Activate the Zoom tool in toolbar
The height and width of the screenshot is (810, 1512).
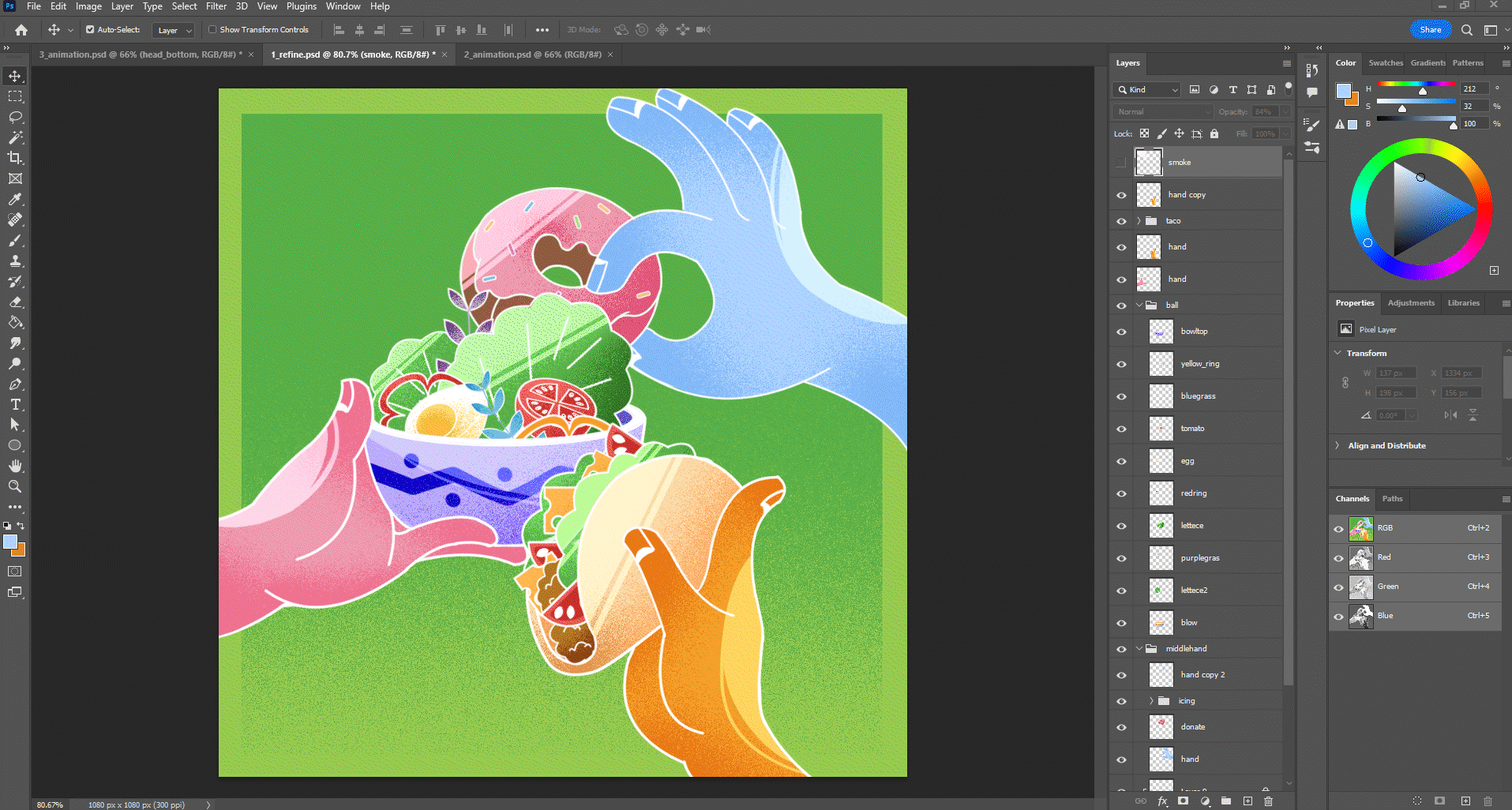[x=15, y=486]
